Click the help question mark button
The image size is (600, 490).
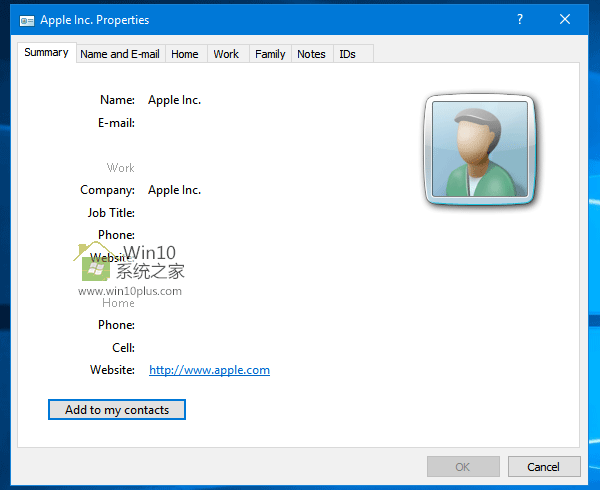[x=520, y=19]
